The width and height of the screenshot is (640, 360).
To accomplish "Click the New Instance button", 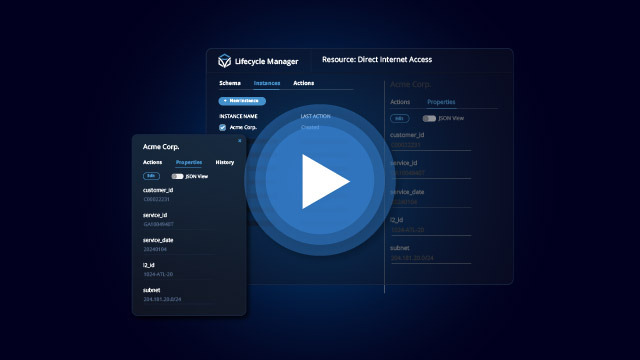I will click(242, 101).
